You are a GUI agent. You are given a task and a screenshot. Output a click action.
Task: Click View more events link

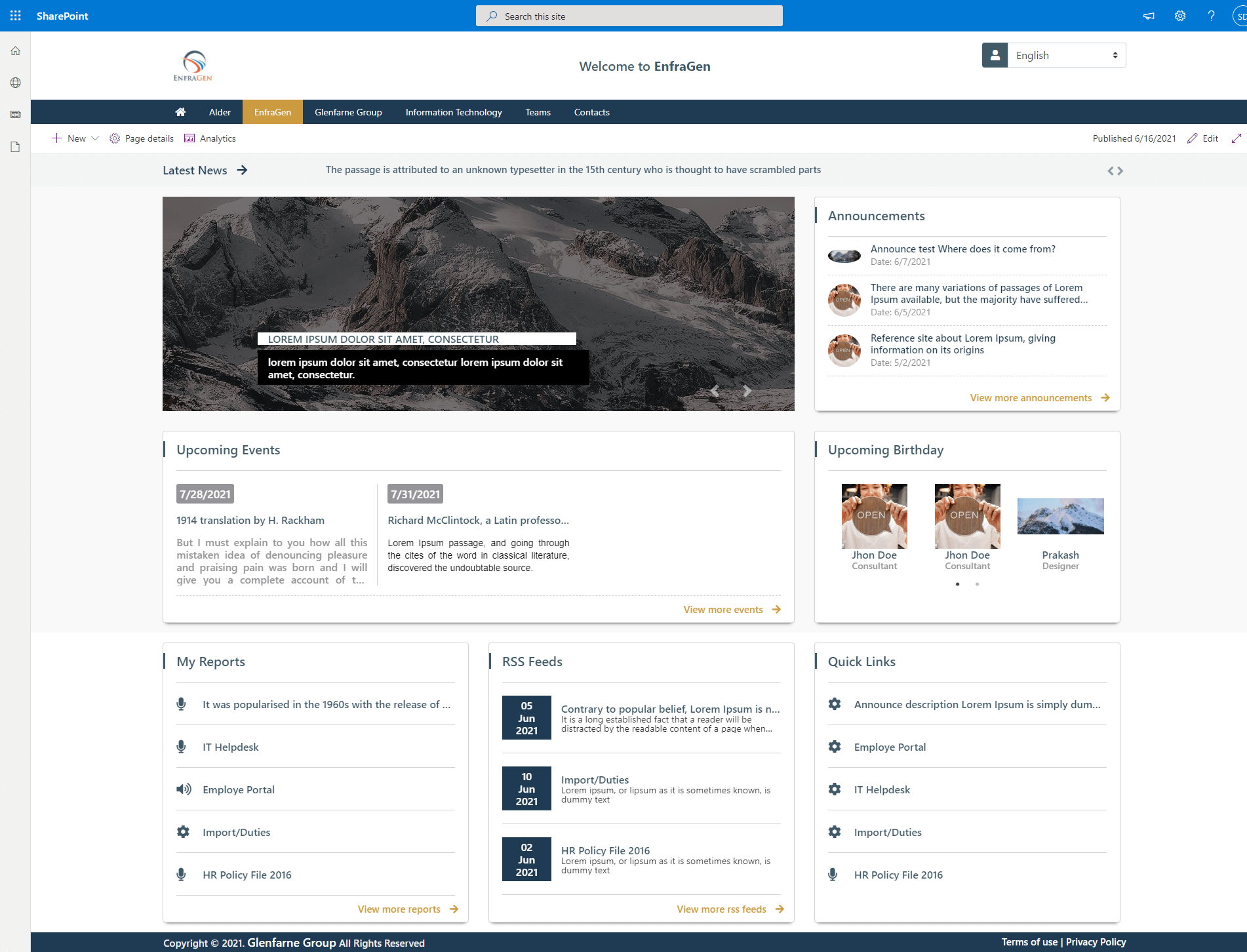tap(732, 610)
